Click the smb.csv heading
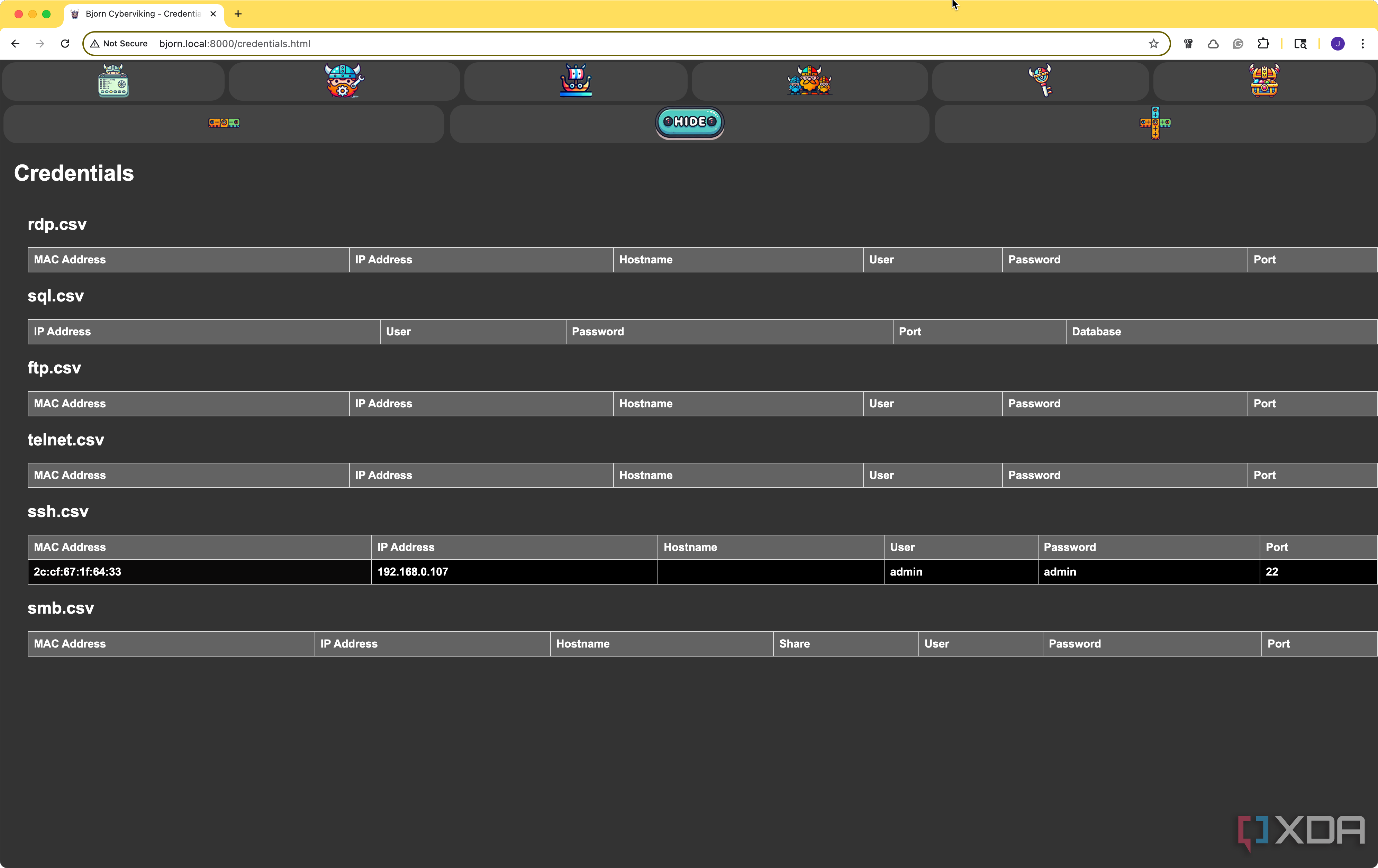1378x868 pixels. tap(61, 608)
